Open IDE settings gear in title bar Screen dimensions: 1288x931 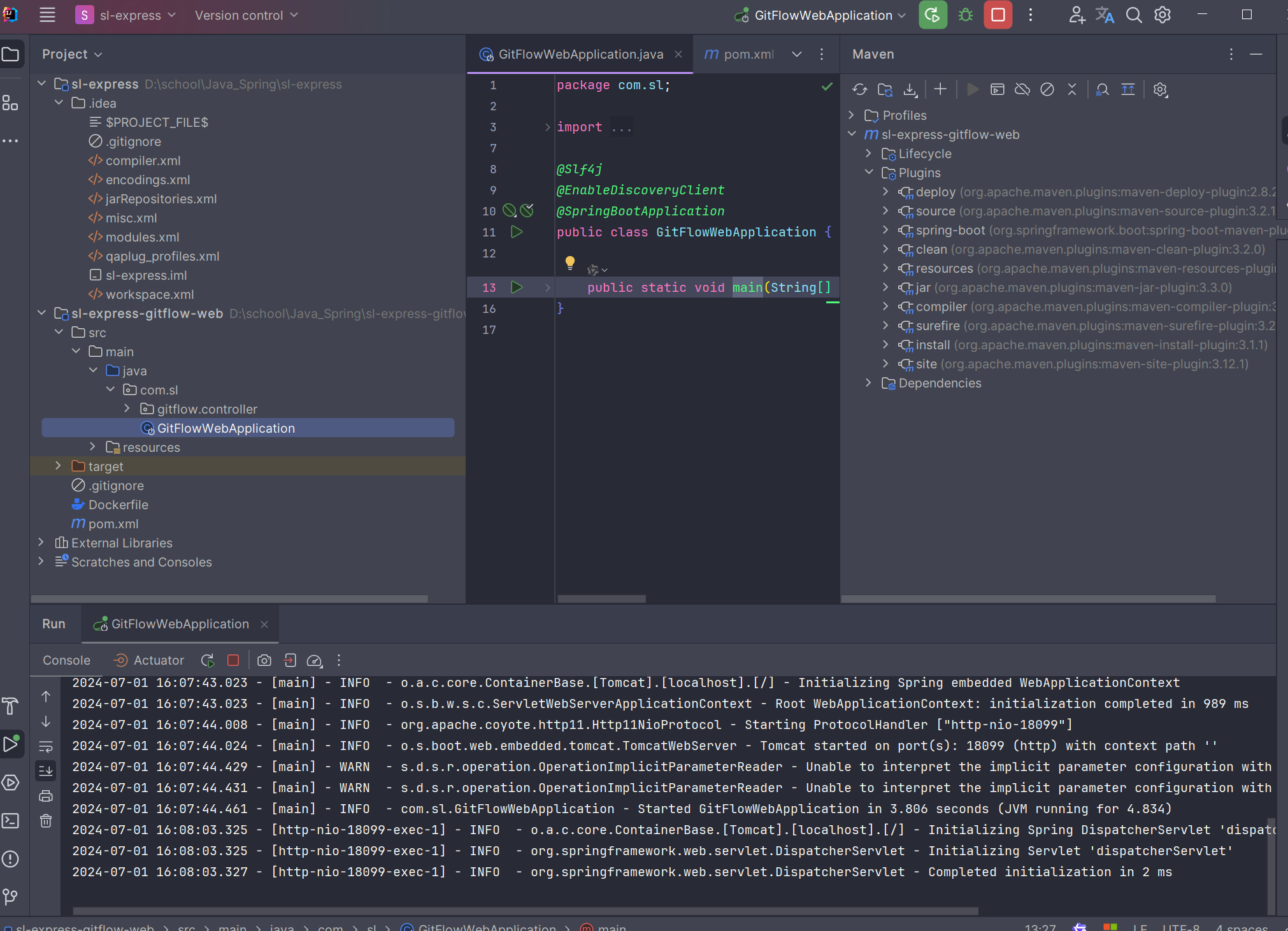pyautogui.click(x=1163, y=15)
